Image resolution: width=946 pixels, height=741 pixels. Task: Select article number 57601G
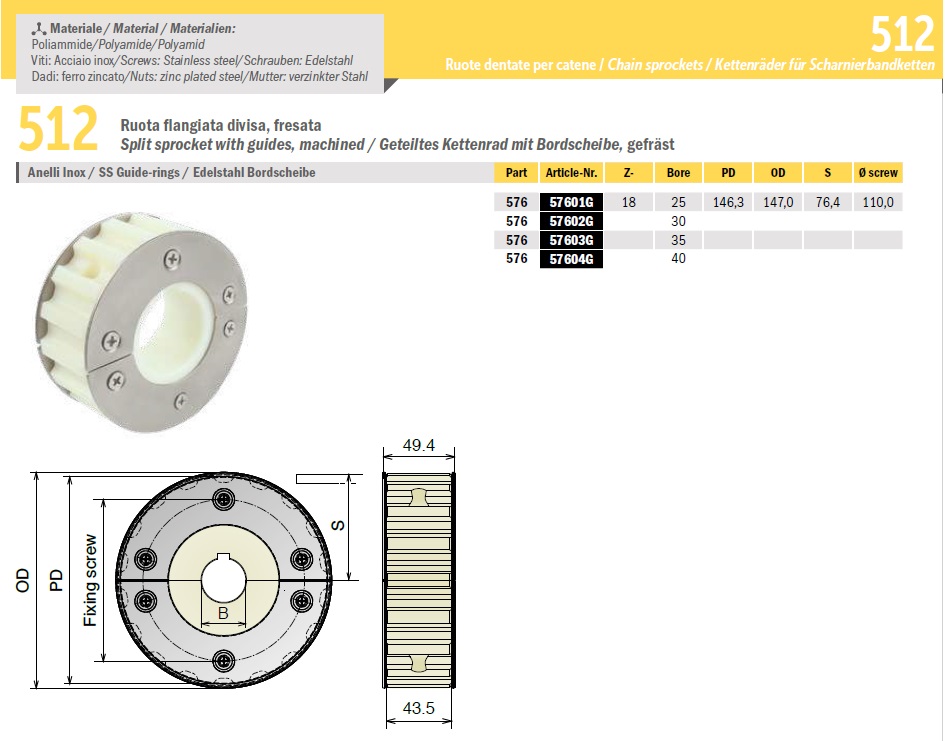tap(572, 202)
